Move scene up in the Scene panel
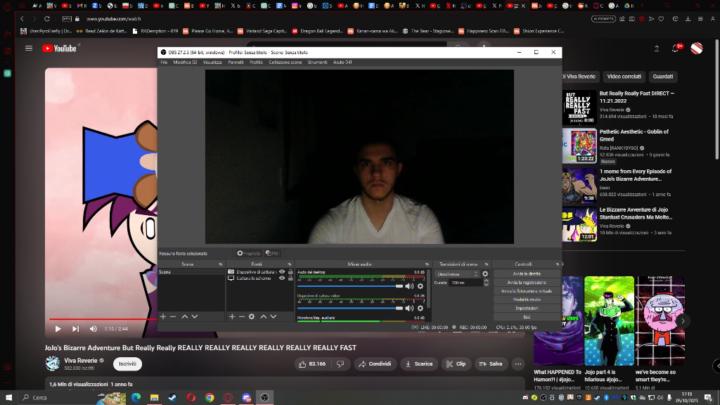The height and width of the screenshot is (405, 720). click(x=184, y=316)
